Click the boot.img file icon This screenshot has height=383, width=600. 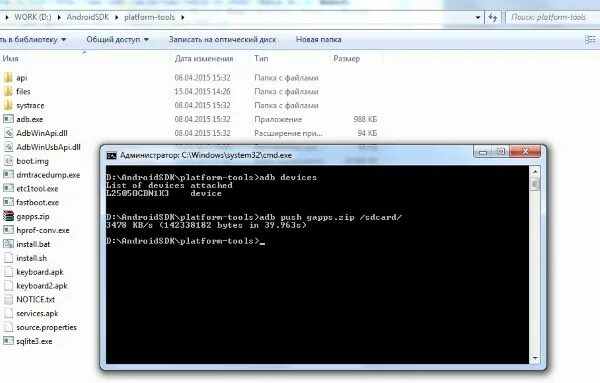coord(8,161)
